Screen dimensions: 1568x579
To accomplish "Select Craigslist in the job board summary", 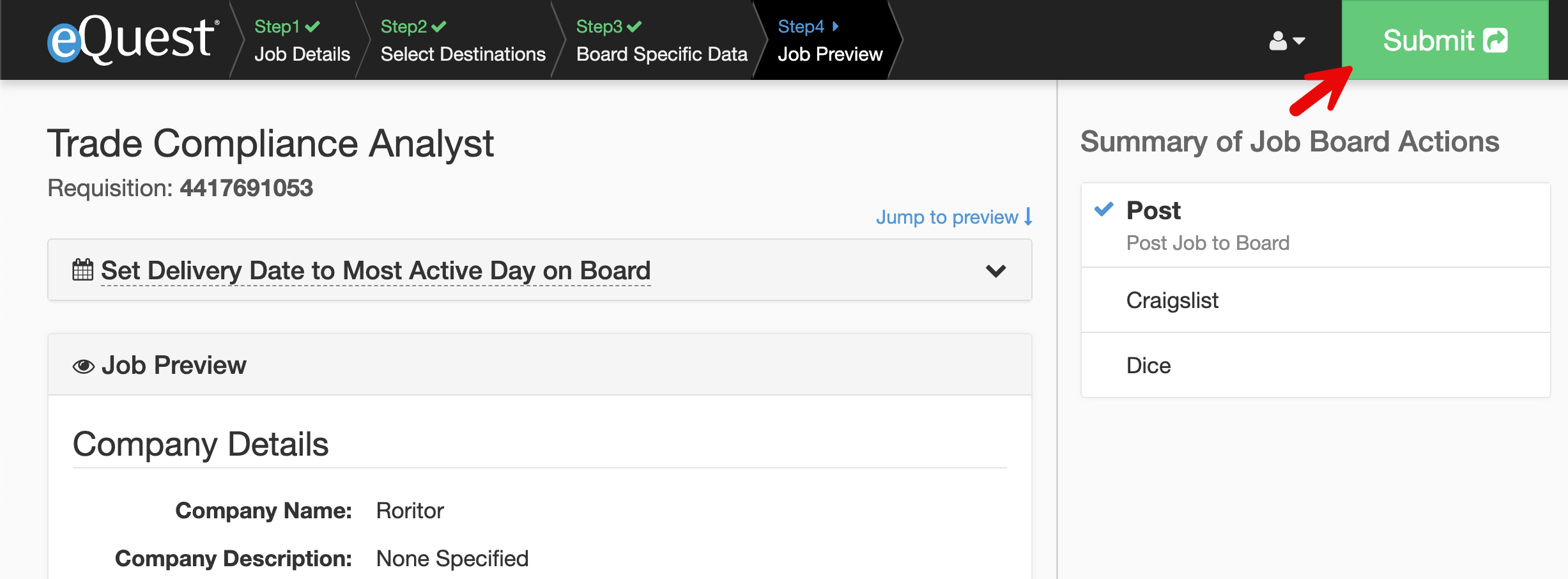I will [1172, 300].
